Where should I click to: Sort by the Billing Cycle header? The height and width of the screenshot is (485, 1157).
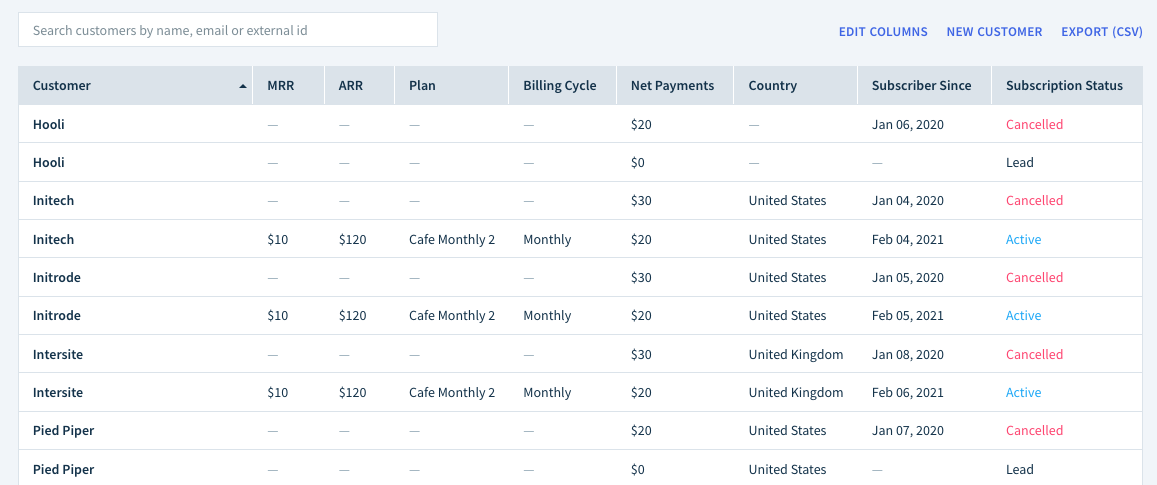tap(559, 86)
